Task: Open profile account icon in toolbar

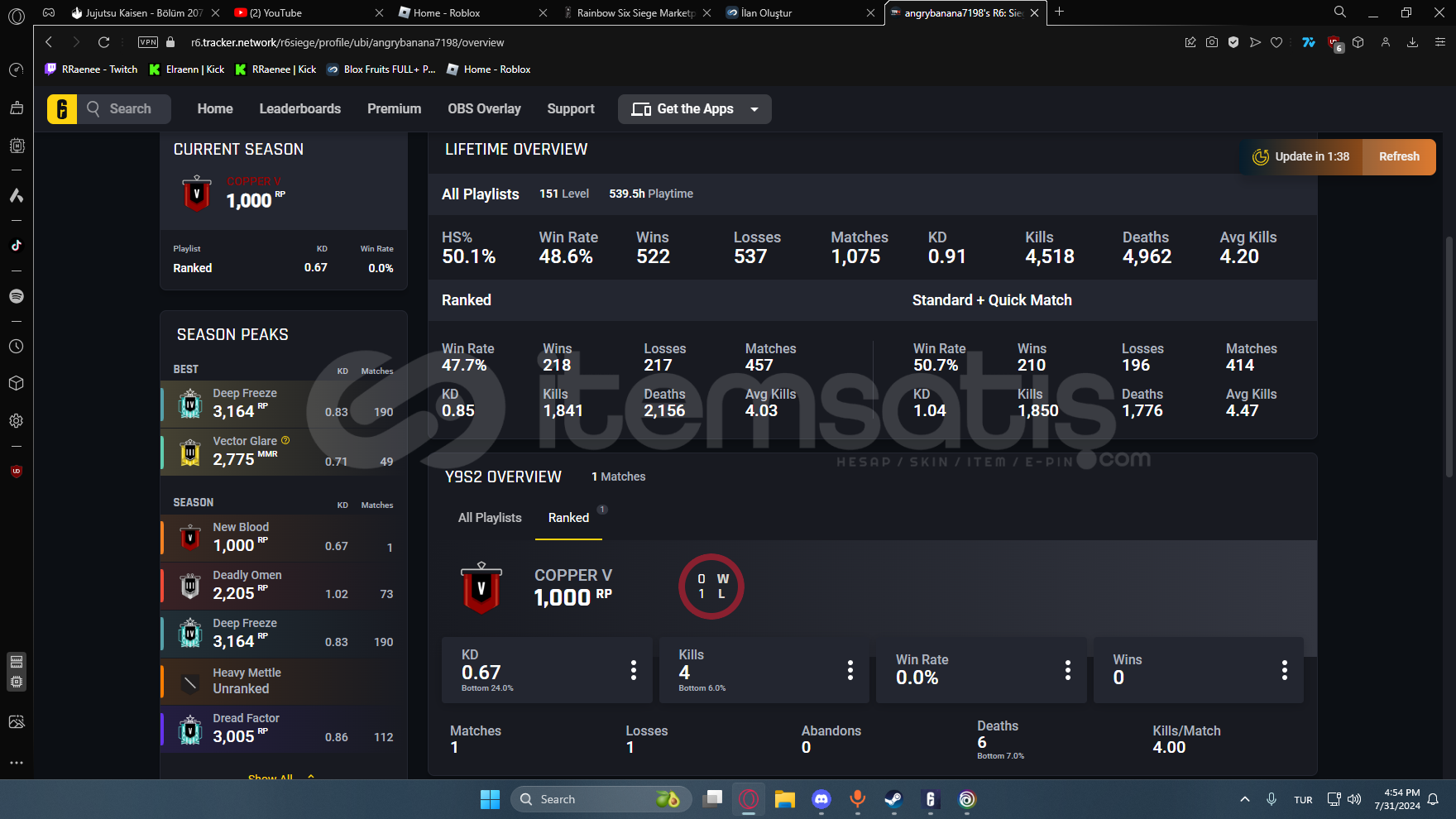Action: (1386, 42)
